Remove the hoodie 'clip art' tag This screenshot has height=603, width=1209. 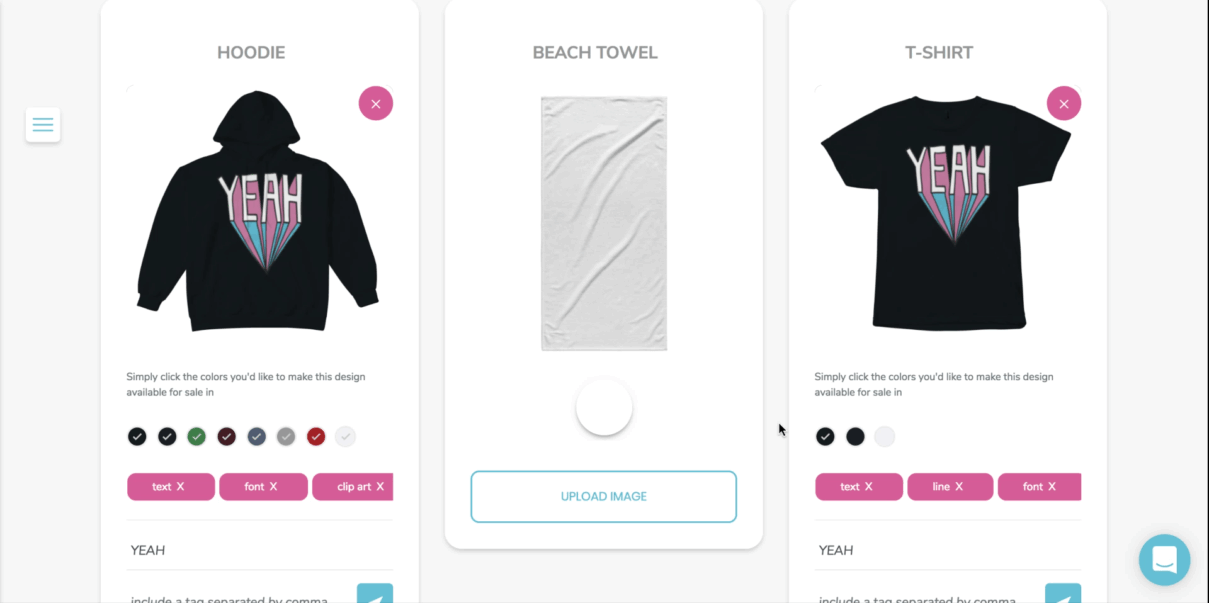pos(380,487)
